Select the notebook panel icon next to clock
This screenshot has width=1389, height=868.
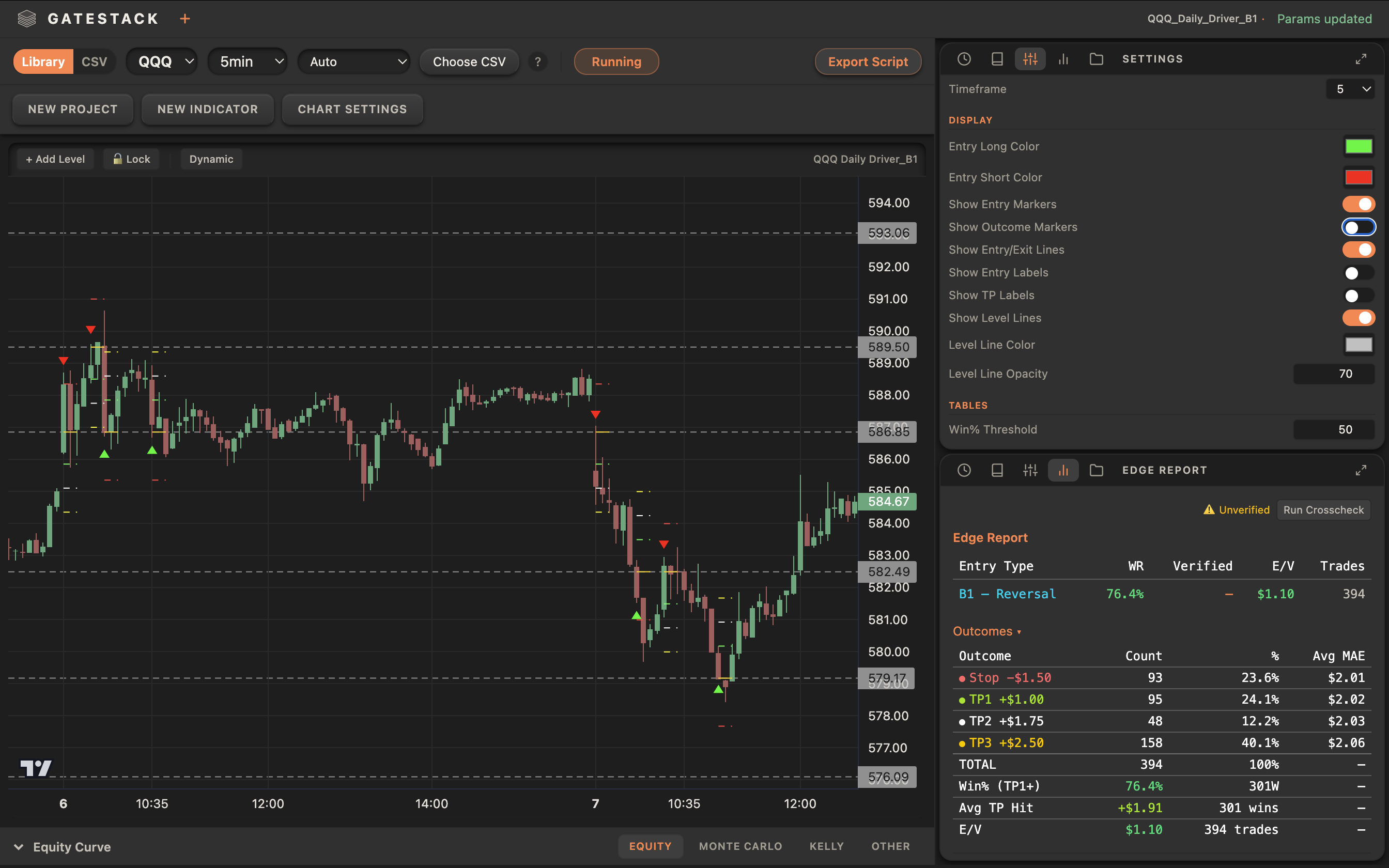coord(997,58)
